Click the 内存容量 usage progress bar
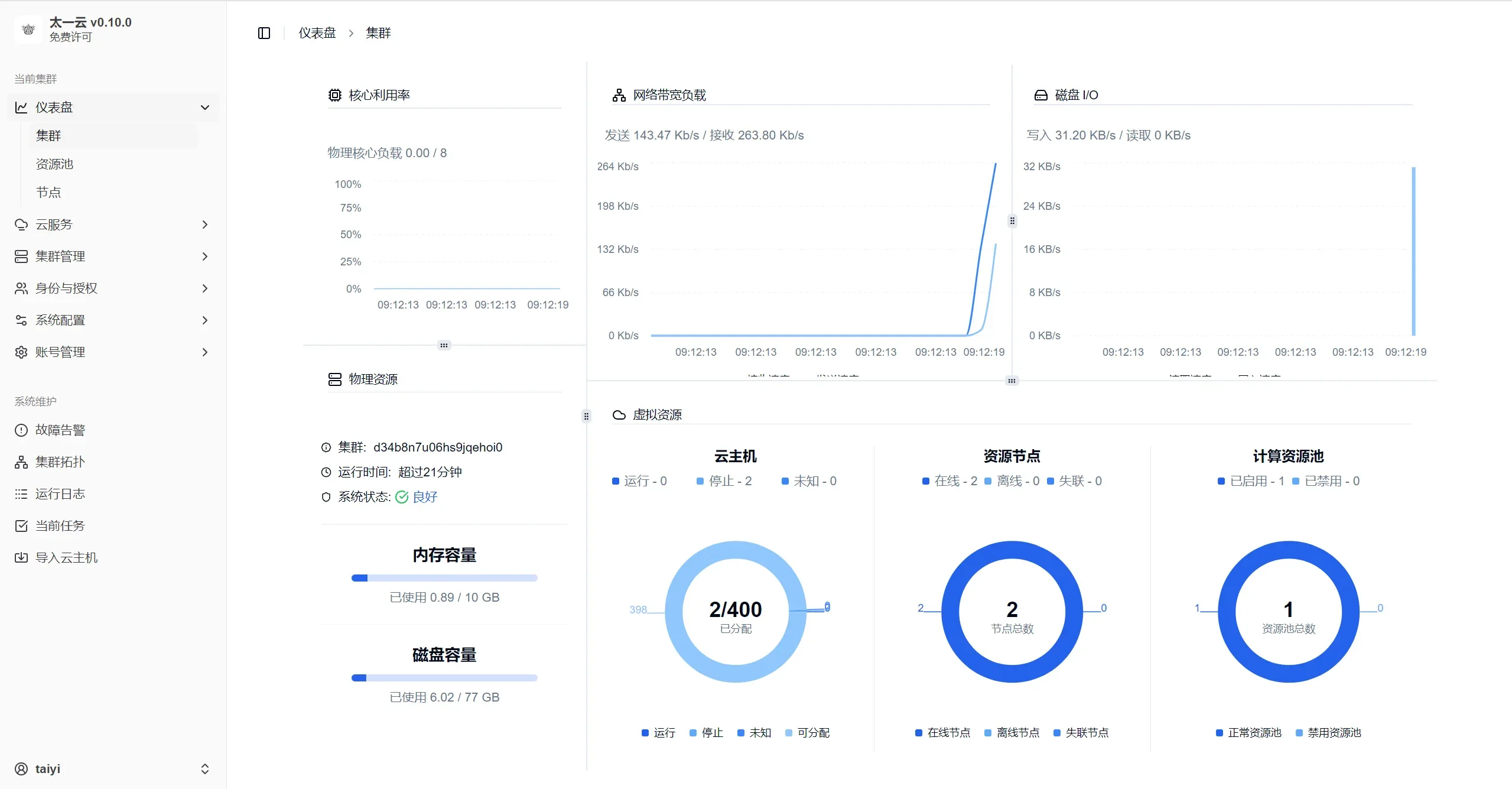 pyautogui.click(x=444, y=578)
